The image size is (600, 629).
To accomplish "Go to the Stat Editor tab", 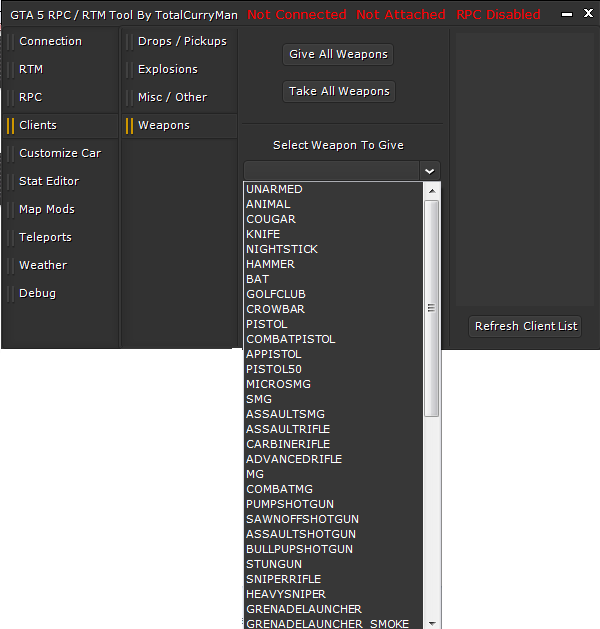I will click(x=49, y=181).
